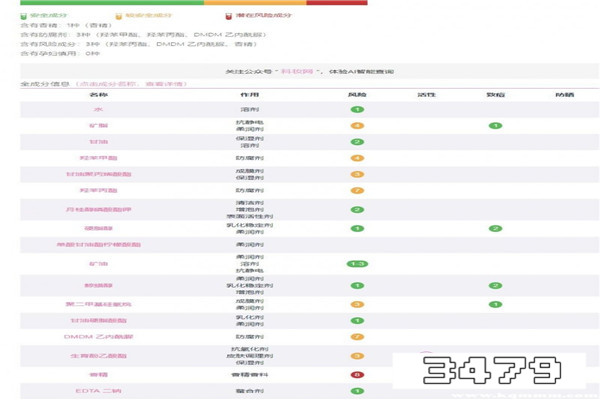The image size is (600, 400).
Task: Click the 名称 column header
Action: pos(98,93)
